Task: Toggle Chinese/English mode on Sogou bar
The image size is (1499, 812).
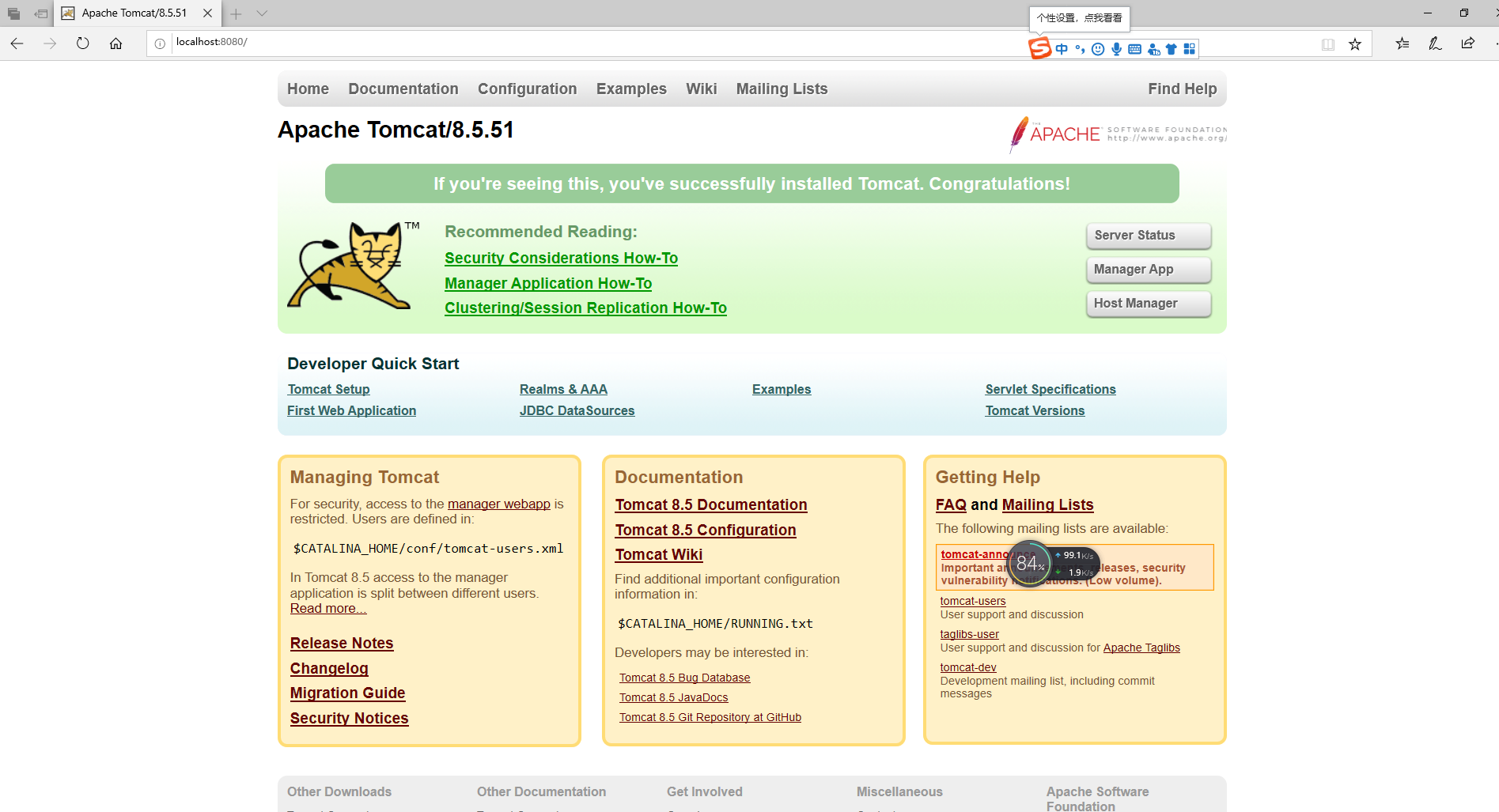Action: (1062, 49)
